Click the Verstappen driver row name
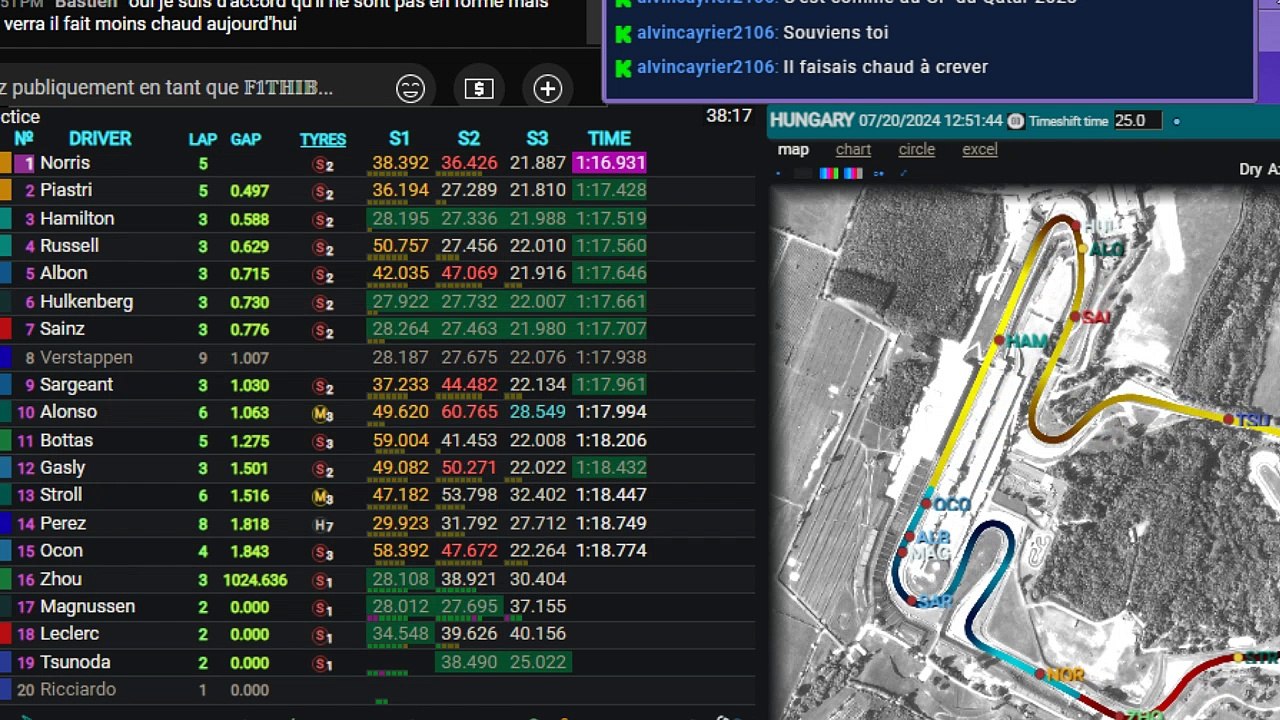This screenshot has height=720, width=1280. 86,357
